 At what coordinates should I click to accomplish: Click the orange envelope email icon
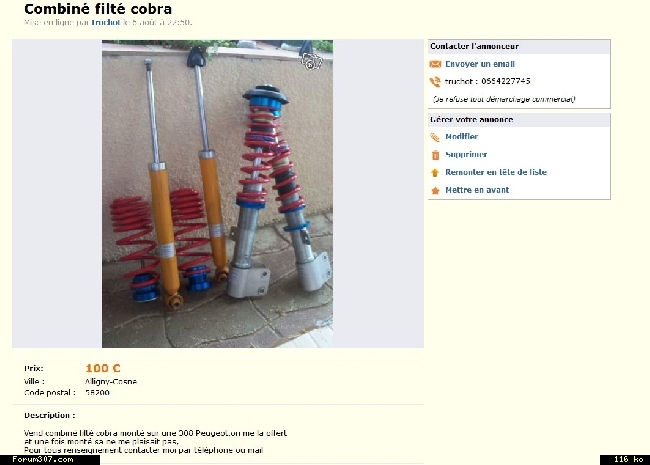click(x=435, y=64)
